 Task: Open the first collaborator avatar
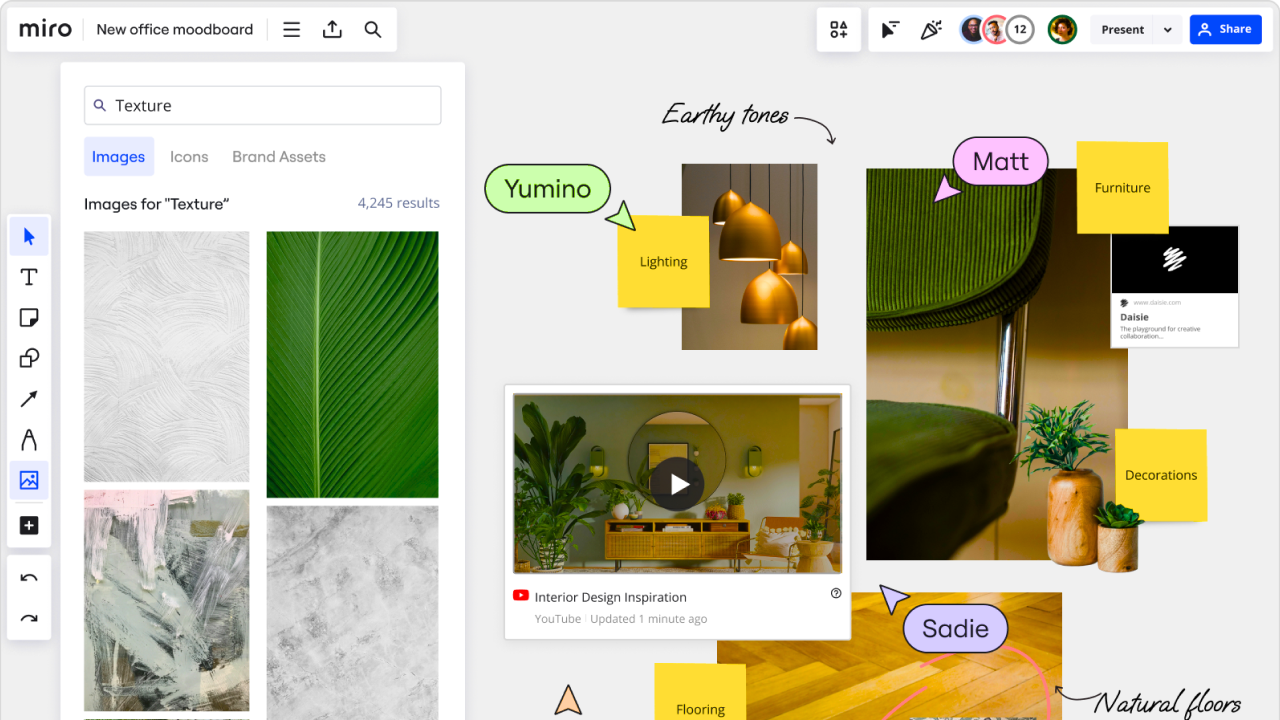coord(973,30)
